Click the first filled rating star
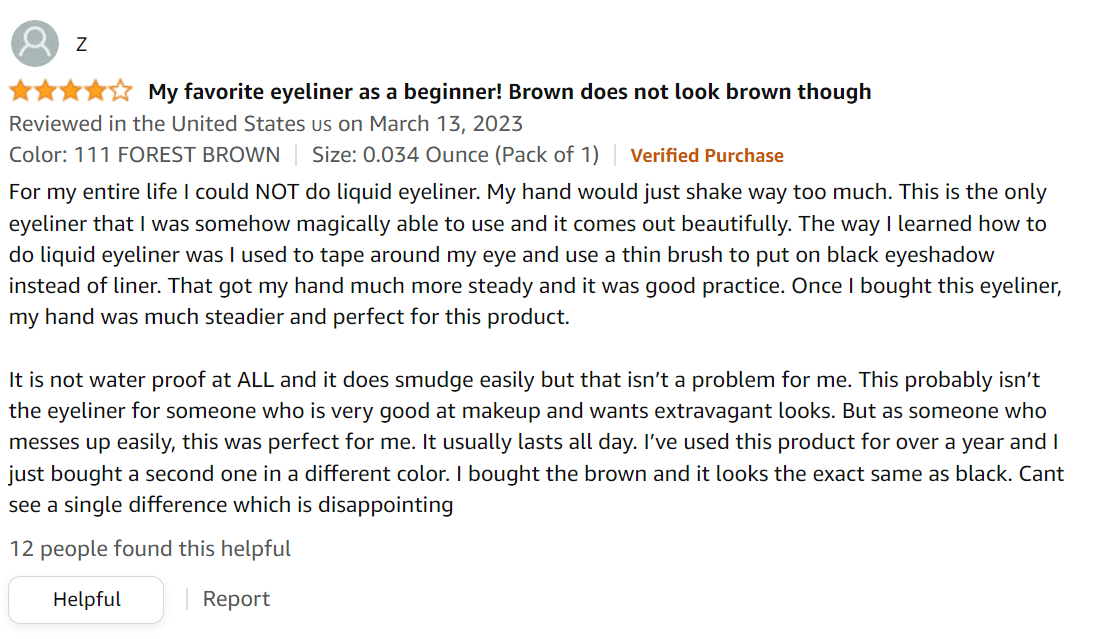 21,92
